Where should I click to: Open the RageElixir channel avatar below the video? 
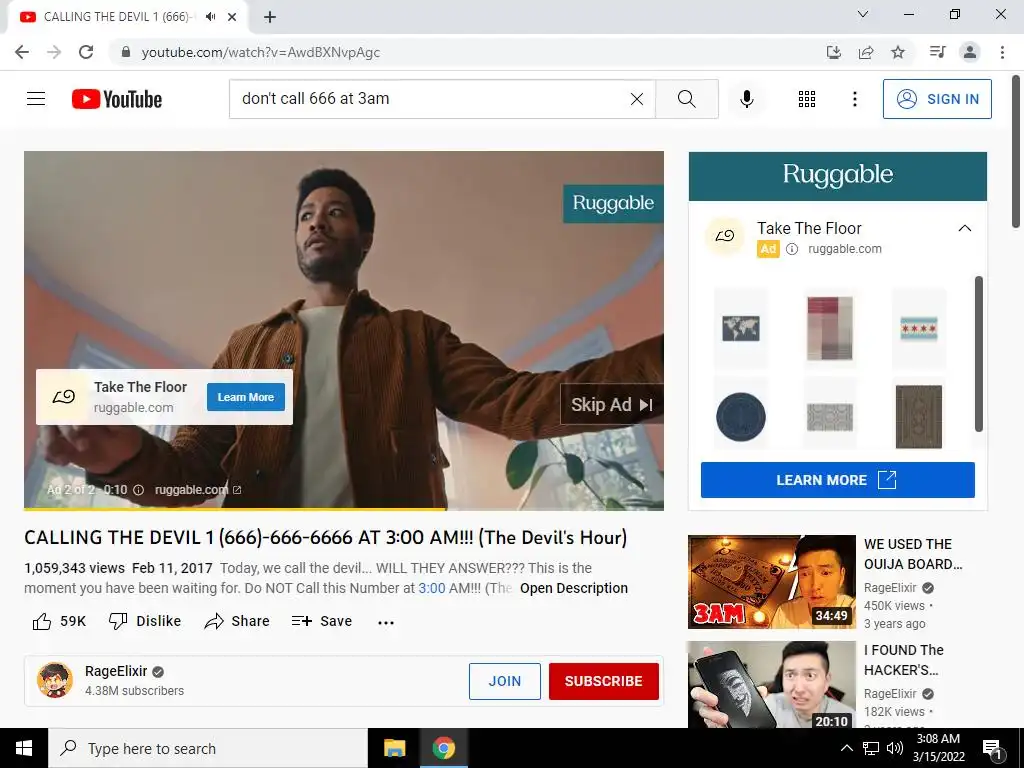pyautogui.click(x=55, y=680)
